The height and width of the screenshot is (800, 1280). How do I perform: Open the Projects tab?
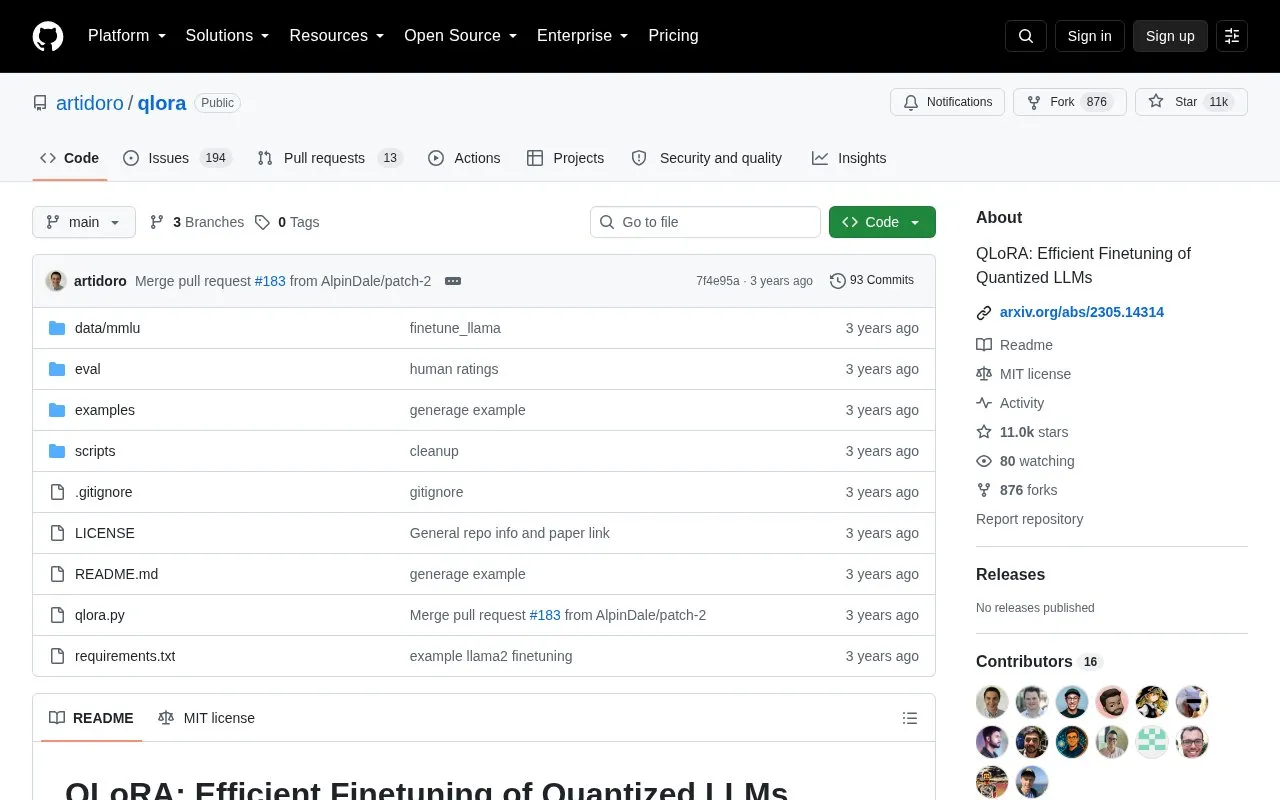(x=566, y=158)
